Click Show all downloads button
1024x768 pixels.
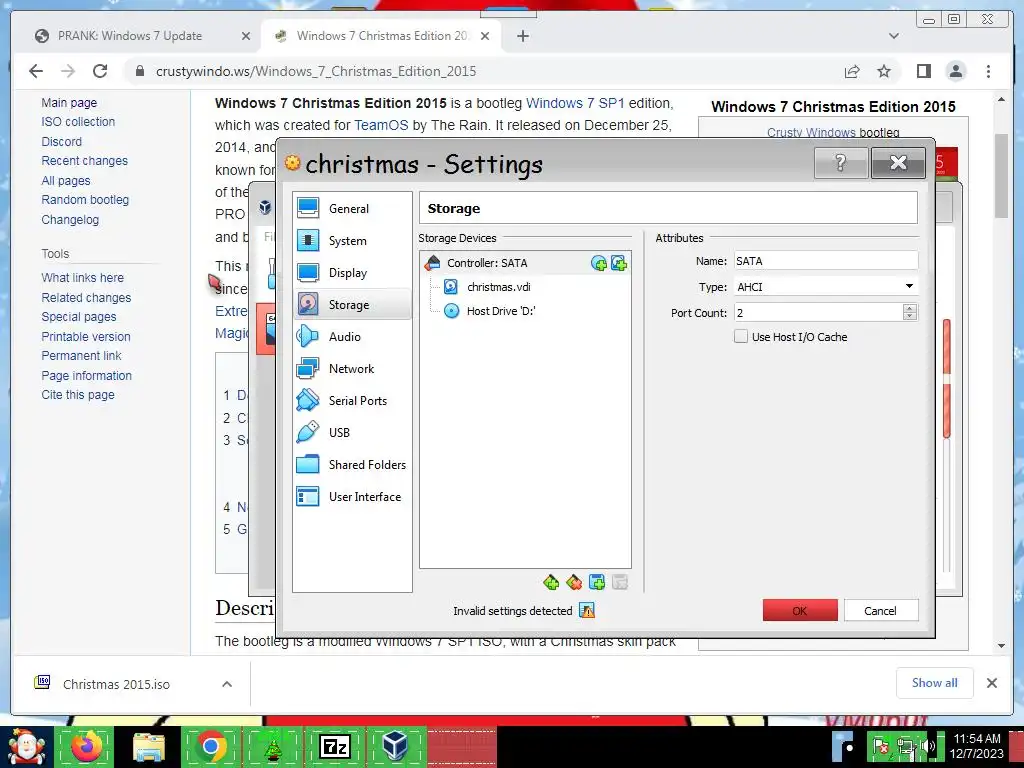(x=935, y=682)
